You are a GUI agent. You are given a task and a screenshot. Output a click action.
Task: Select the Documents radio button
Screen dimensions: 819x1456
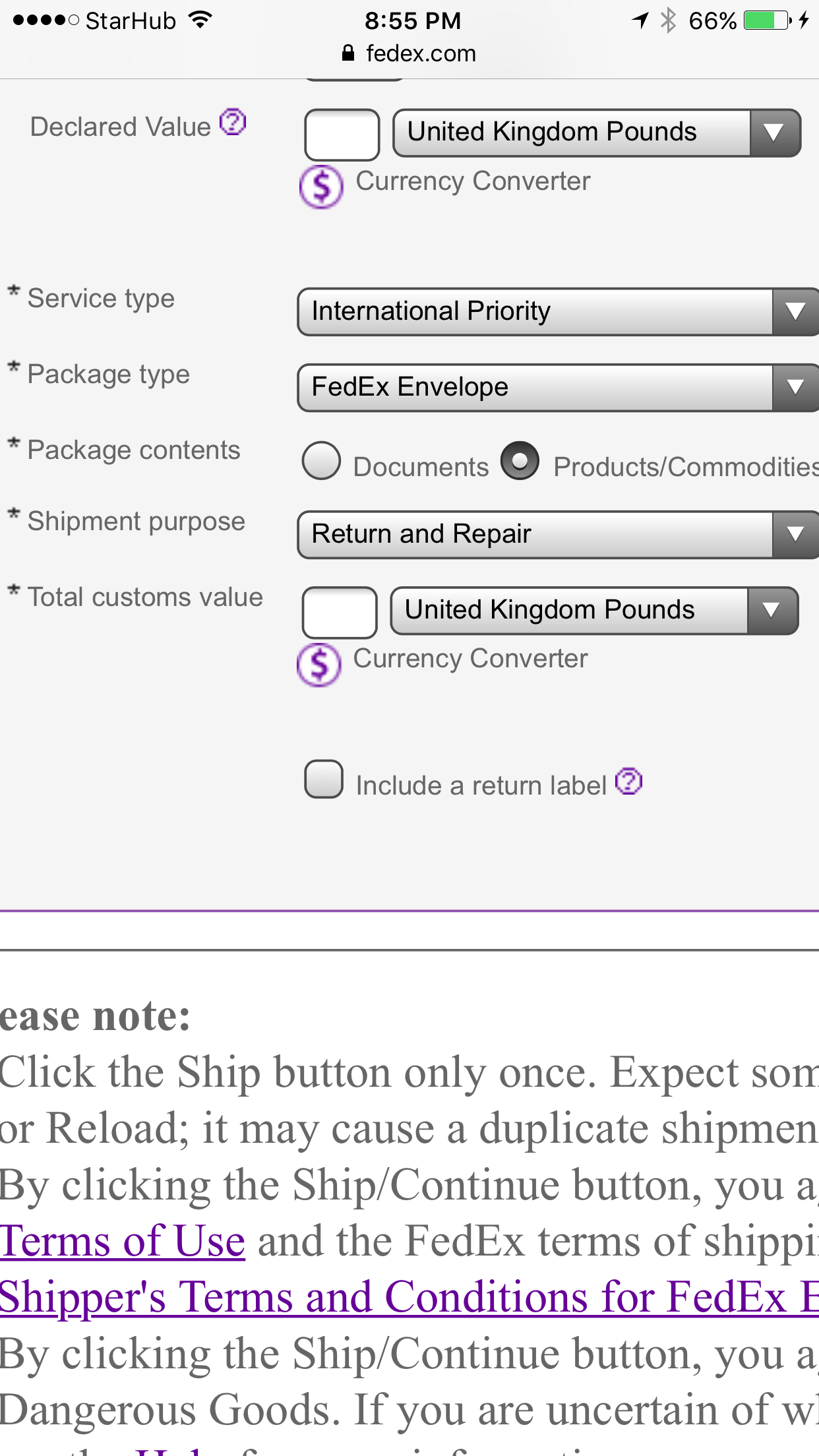tap(322, 461)
